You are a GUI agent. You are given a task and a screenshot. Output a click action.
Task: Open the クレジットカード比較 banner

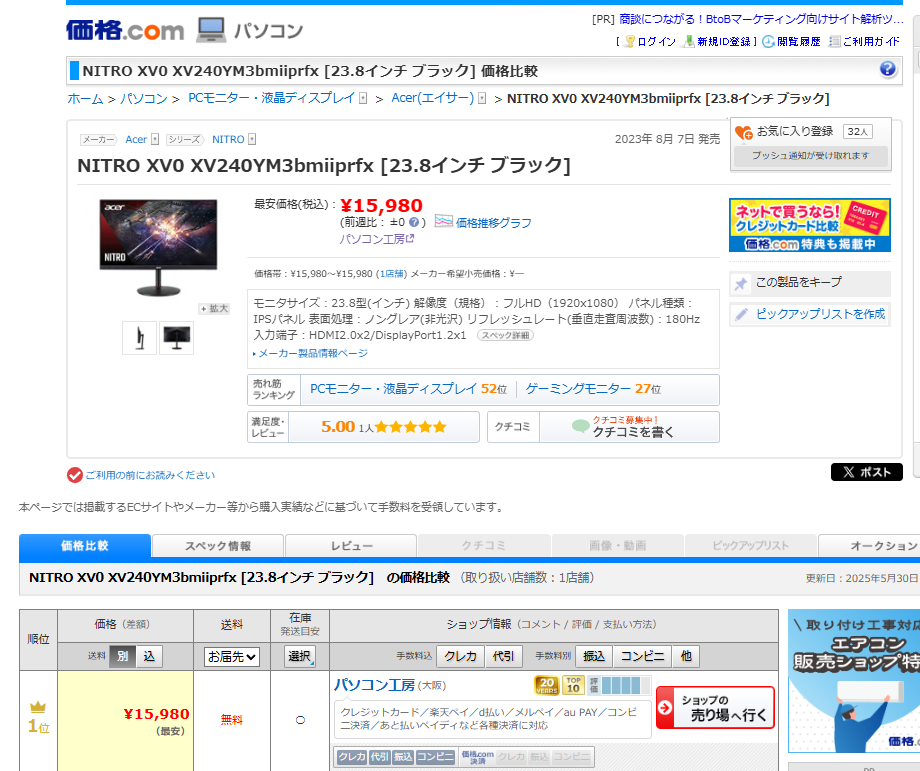click(x=810, y=225)
